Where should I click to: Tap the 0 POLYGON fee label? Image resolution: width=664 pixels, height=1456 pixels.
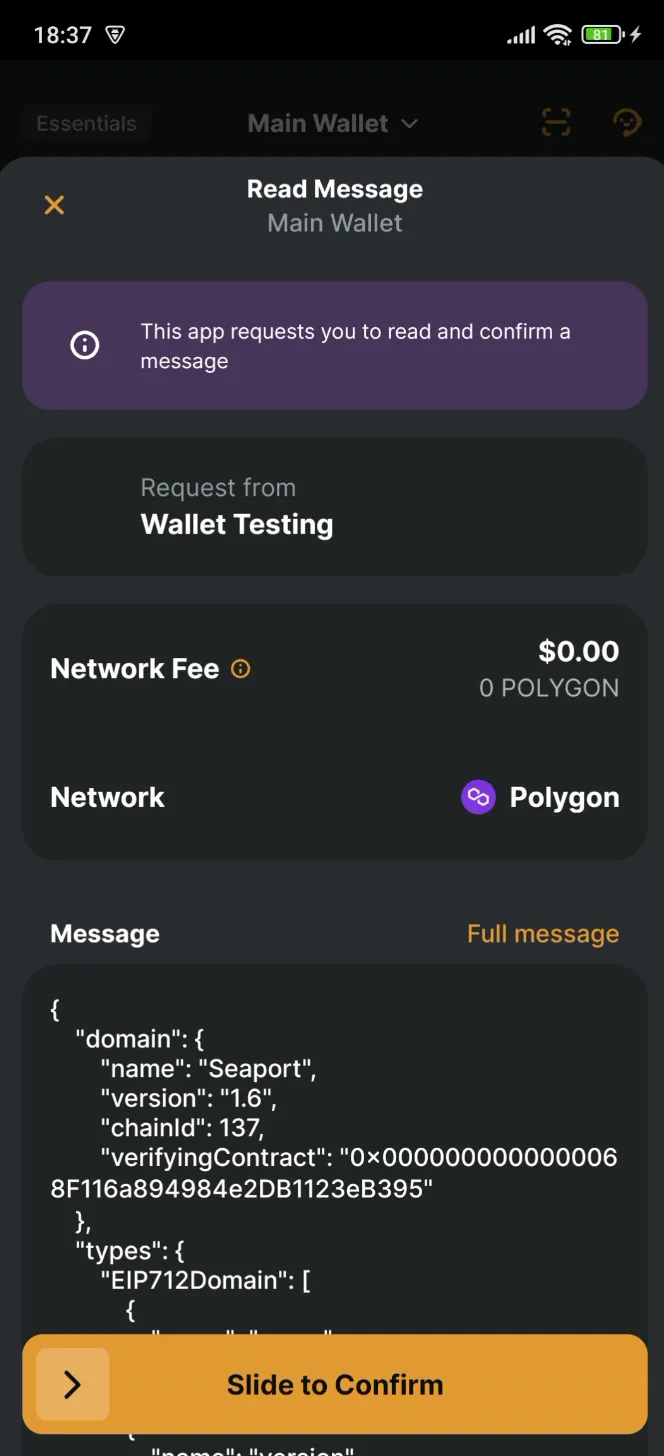point(548,688)
